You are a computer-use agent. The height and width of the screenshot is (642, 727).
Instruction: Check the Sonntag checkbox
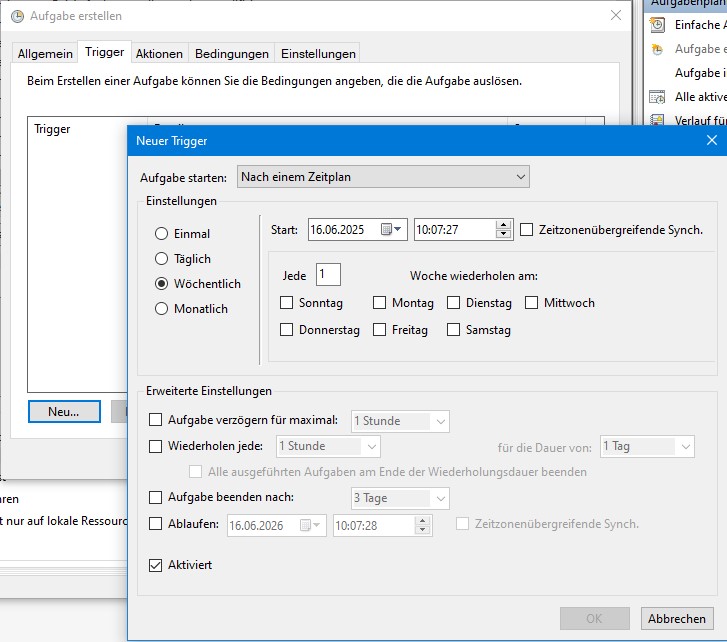point(287,303)
